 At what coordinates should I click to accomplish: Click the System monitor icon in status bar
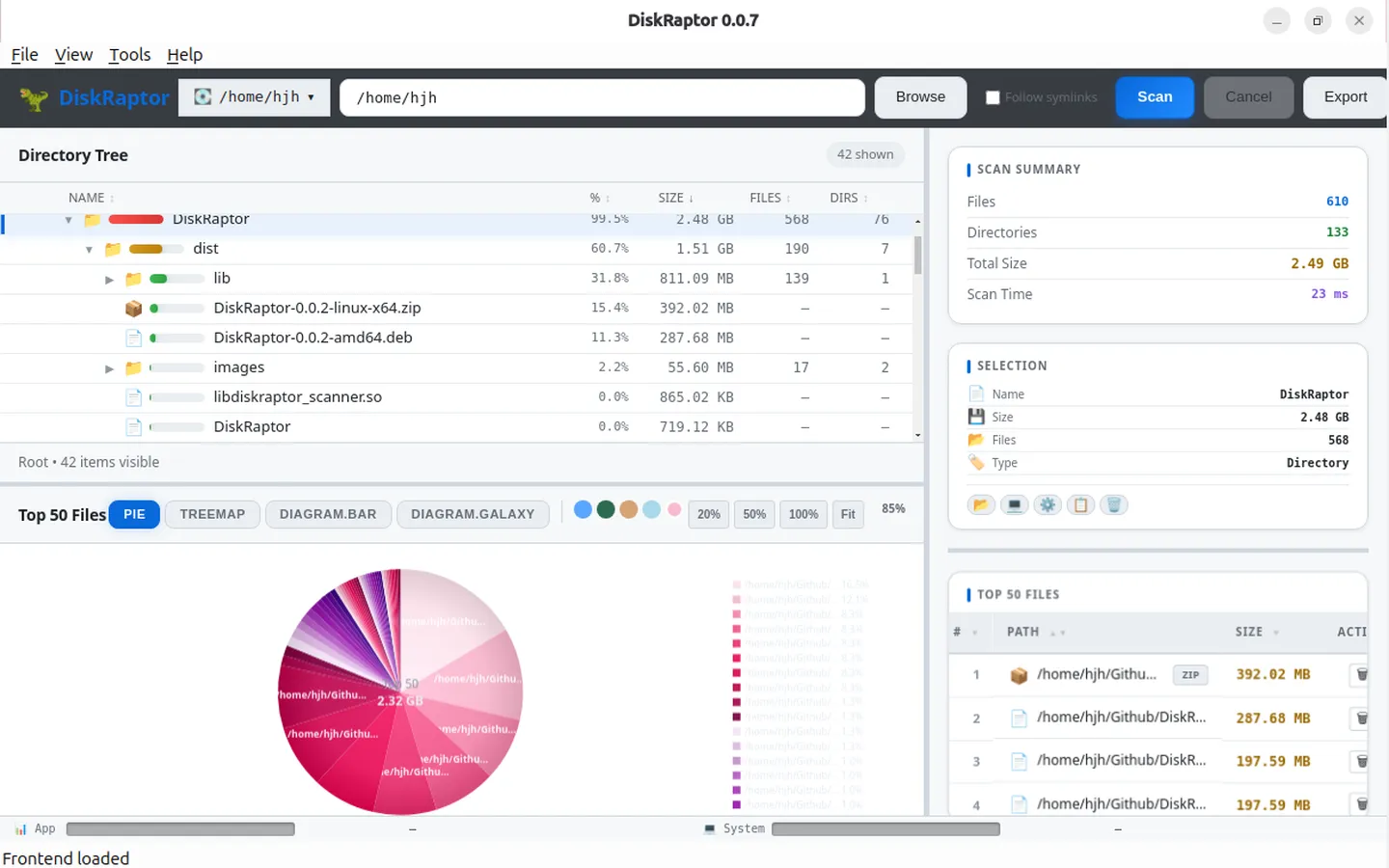click(x=710, y=829)
